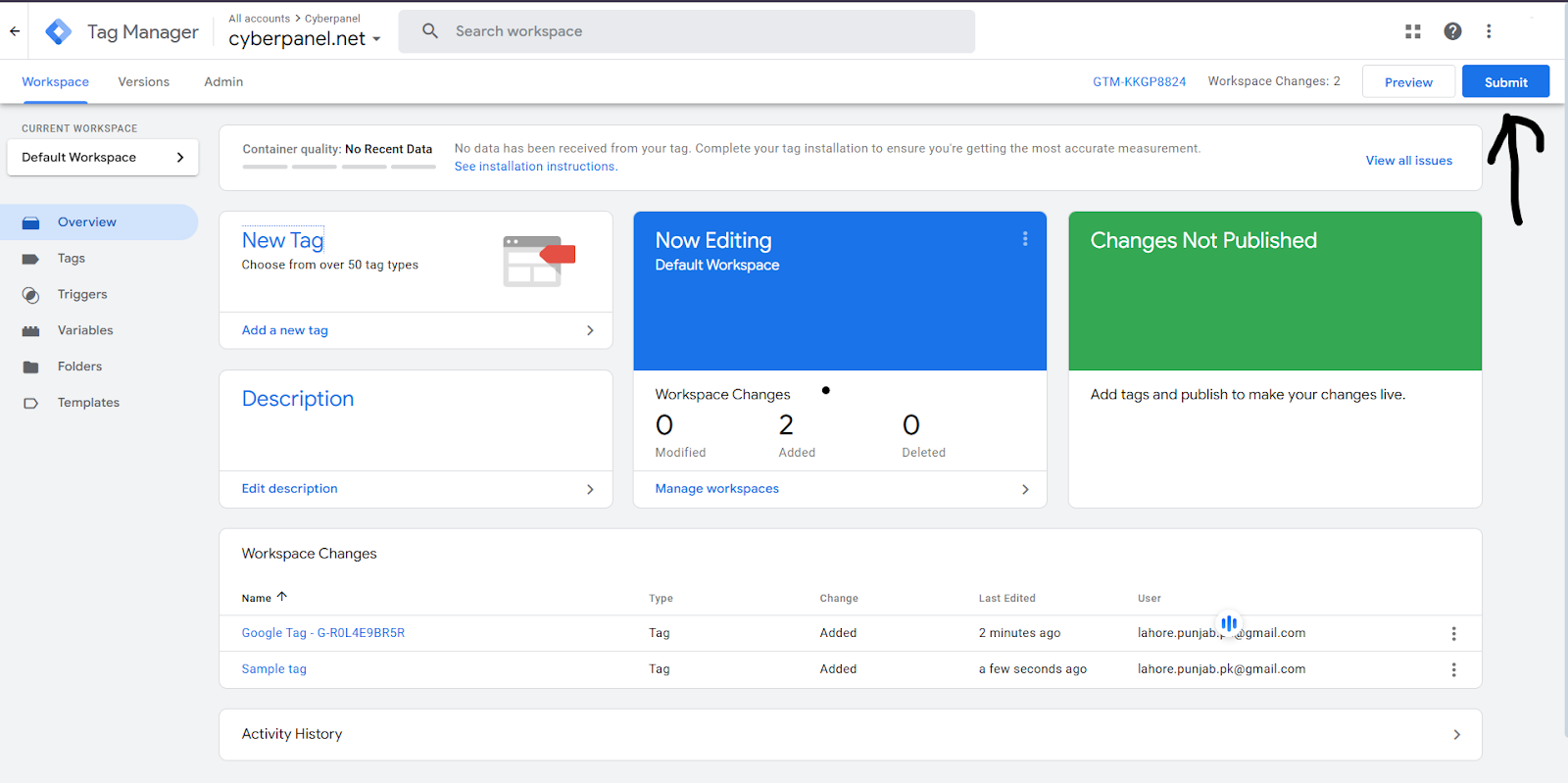Click Manage workspaces link

coord(717,489)
